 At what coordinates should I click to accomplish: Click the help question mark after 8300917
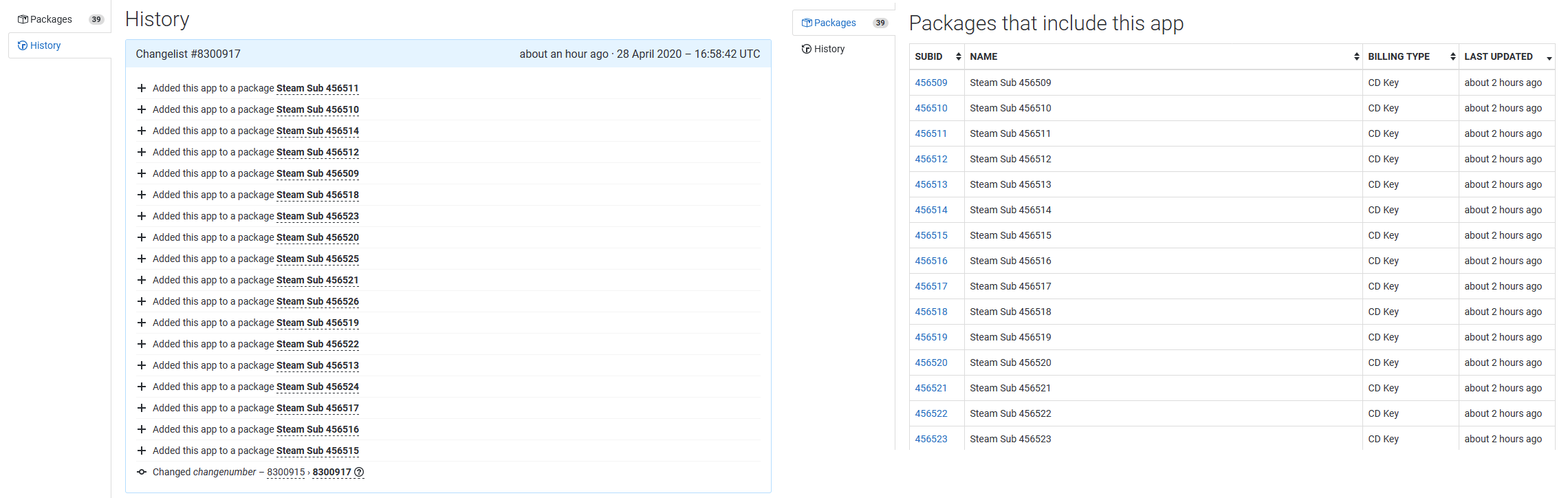click(359, 472)
